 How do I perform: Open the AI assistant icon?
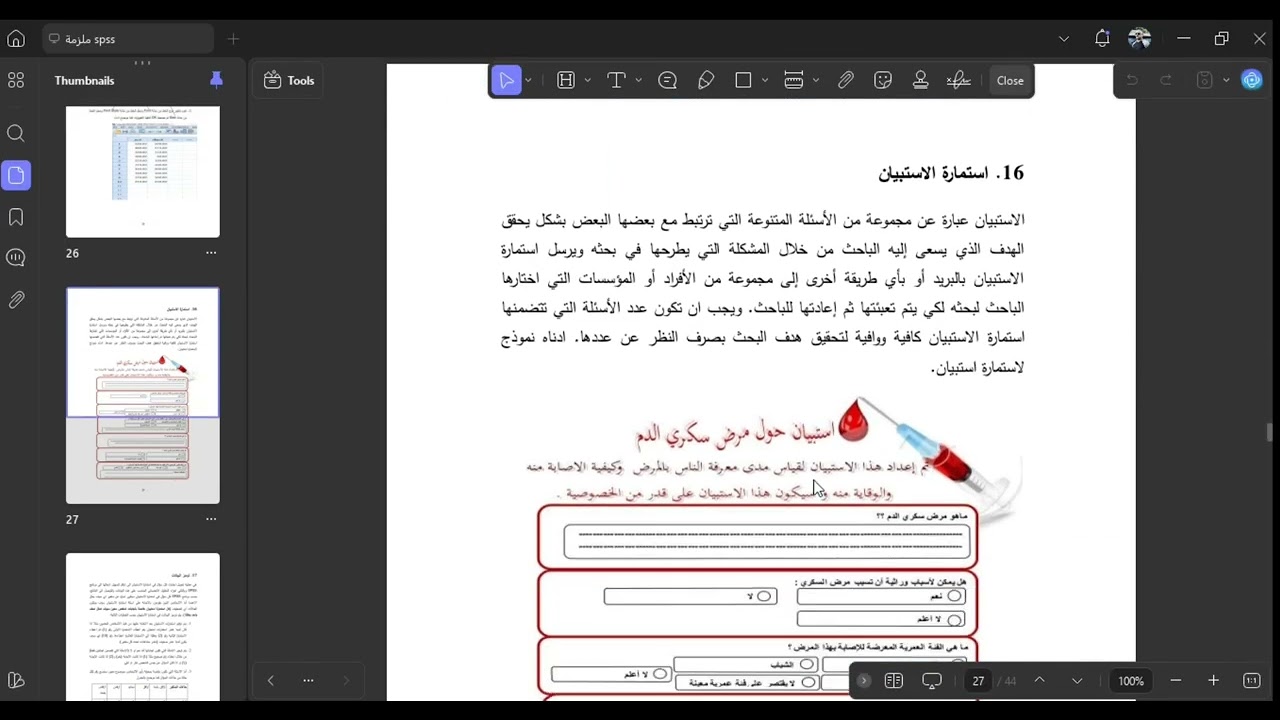click(x=1252, y=80)
